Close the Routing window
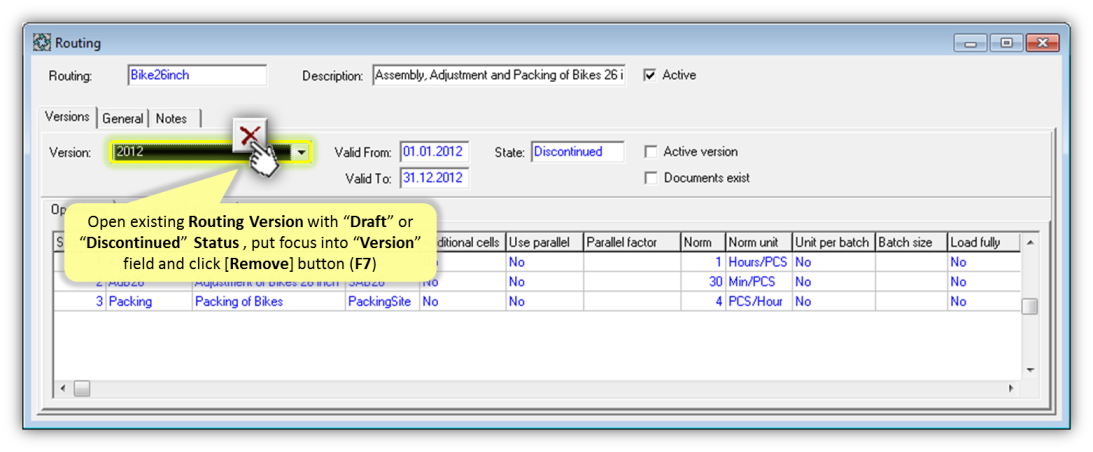The height and width of the screenshot is (452, 1093). [x=1043, y=43]
